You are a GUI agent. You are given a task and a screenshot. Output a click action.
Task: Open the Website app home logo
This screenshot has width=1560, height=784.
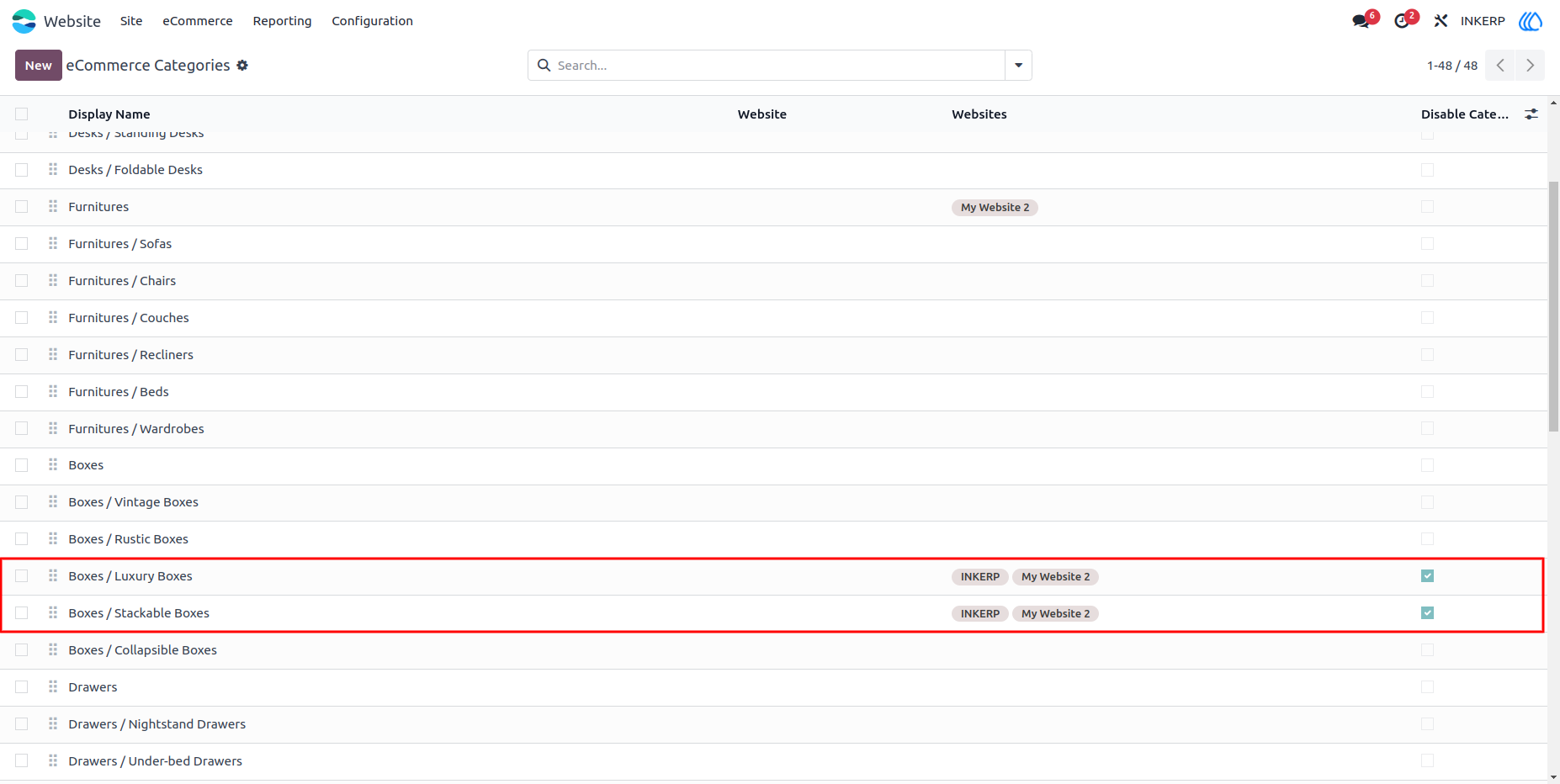24,21
